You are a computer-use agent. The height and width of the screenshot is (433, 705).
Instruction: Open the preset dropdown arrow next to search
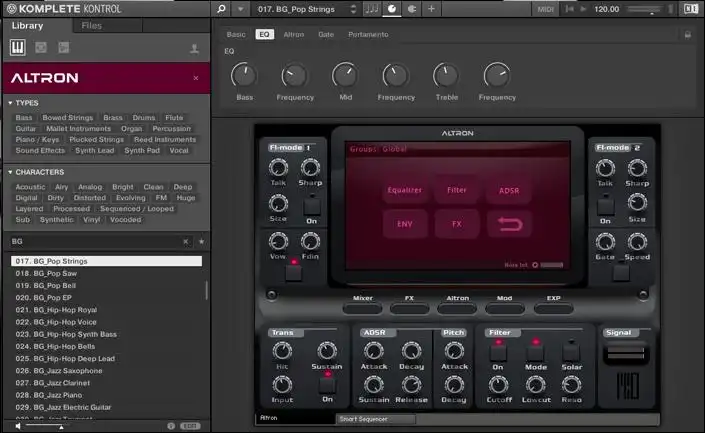click(x=242, y=9)
